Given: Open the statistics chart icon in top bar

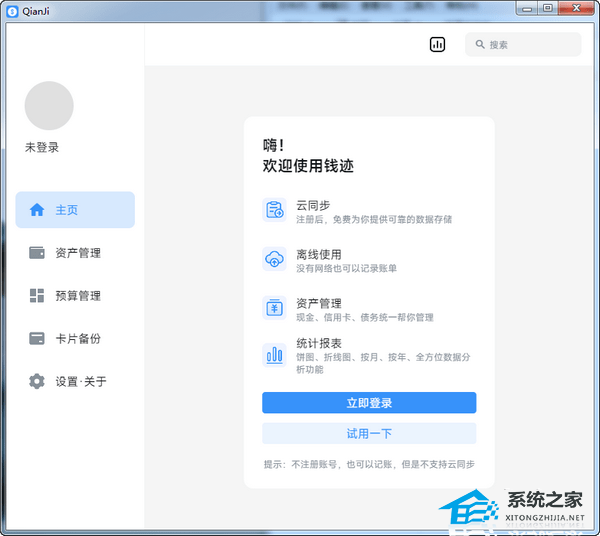Looking at the screenshot, I should click(x=437, y=44).
